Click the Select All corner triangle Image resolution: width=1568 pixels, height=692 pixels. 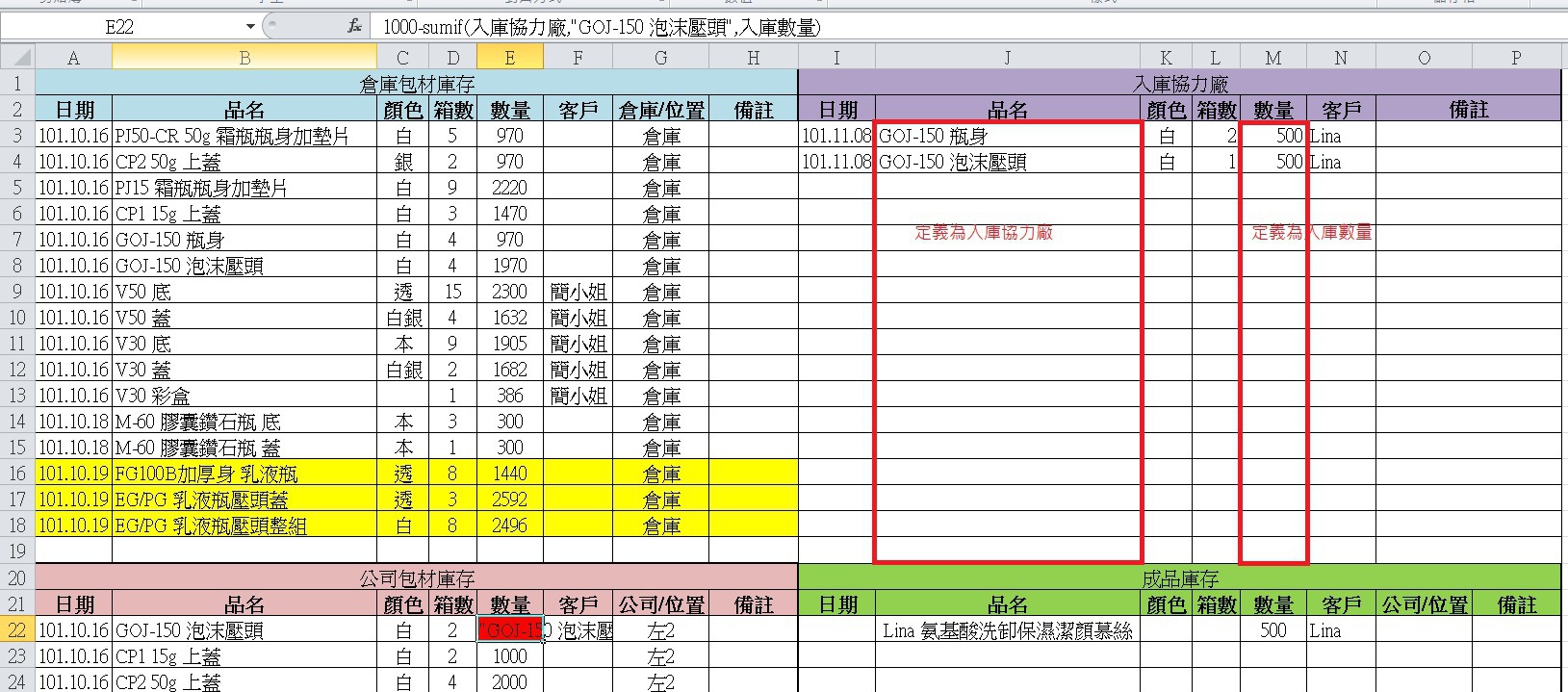pos(17,58)
